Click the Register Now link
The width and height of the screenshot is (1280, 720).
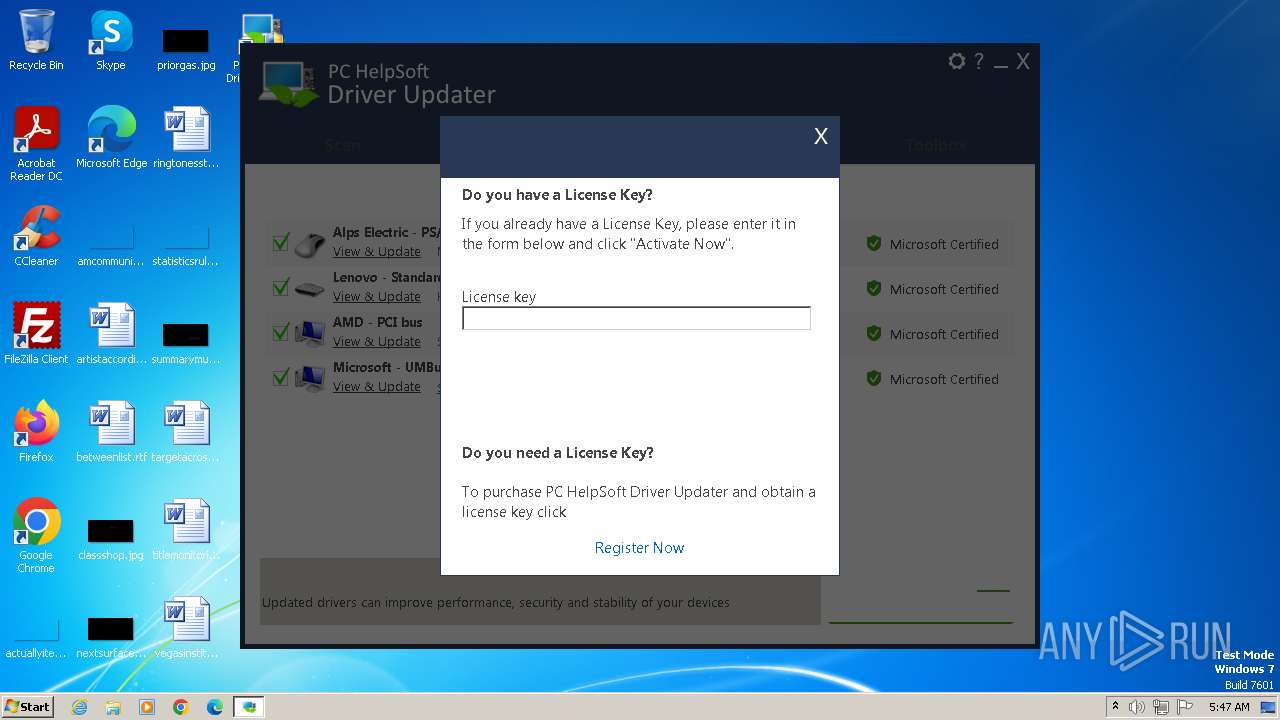pos(639,548)
